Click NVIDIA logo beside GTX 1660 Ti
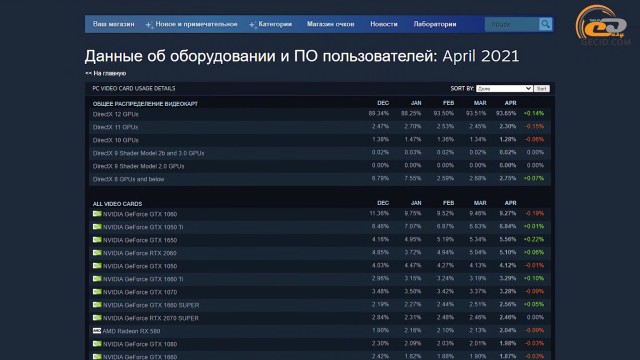The height and width of the screenshot is (360, 640). (x=97, y=279)
